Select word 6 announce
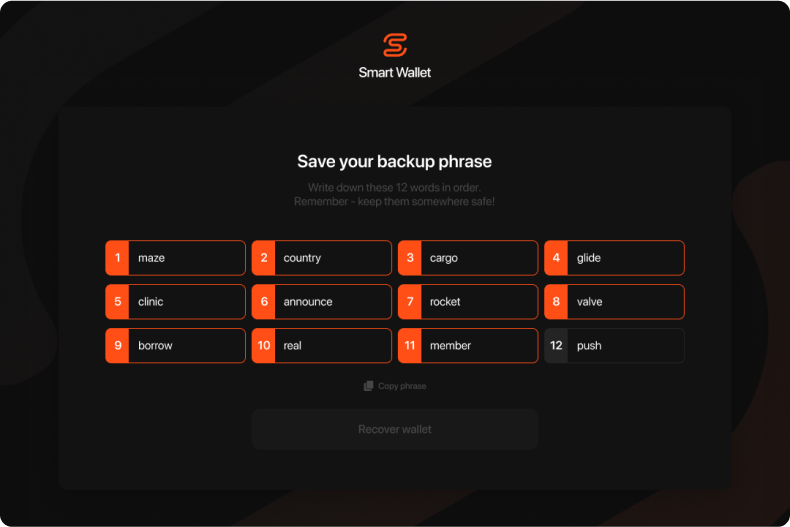790x527 pixels. pos(321,302)
